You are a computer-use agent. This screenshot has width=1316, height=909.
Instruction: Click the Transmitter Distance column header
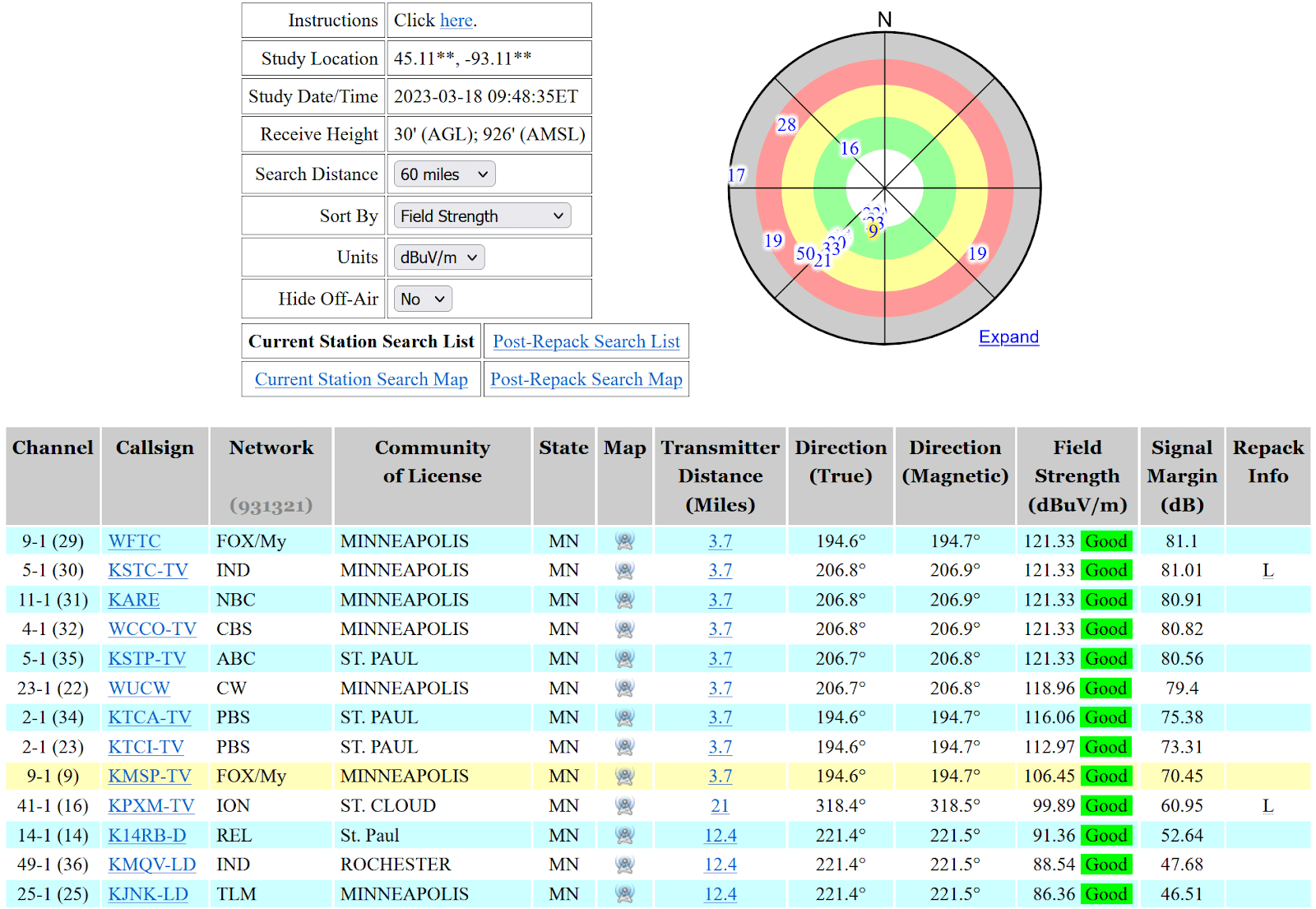pos(720,475)
